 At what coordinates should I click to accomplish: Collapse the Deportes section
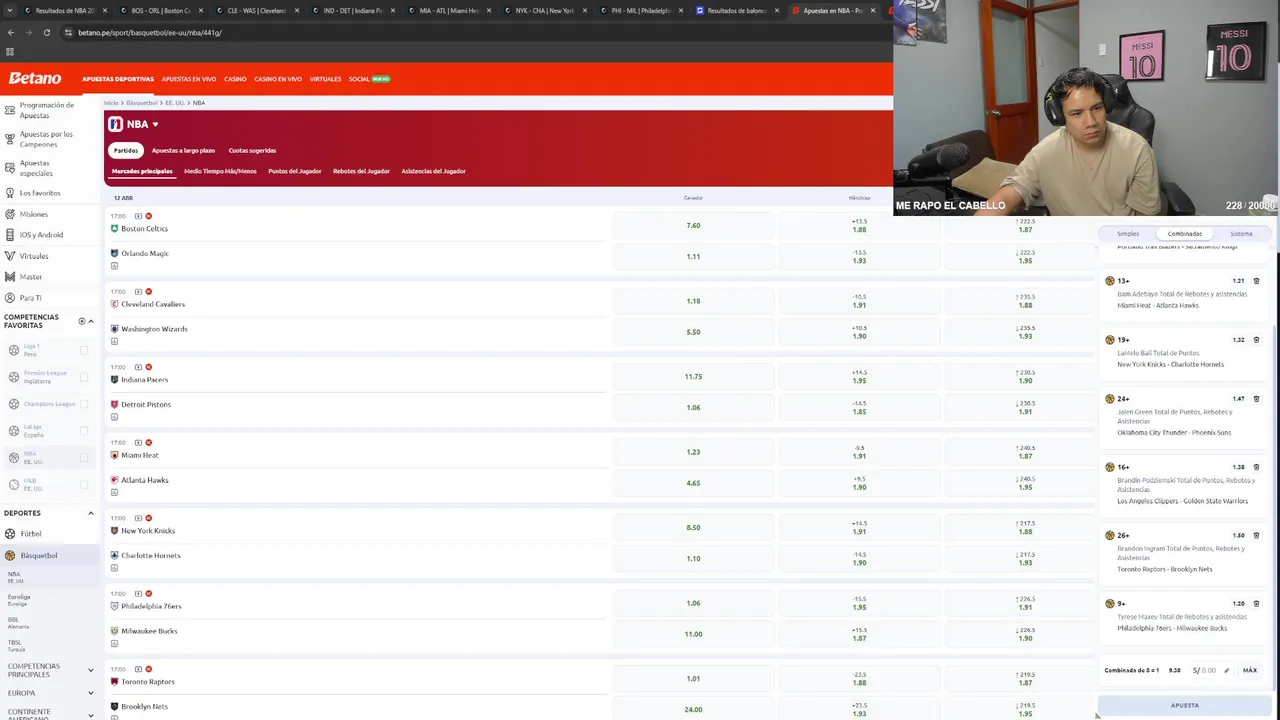click(91, 513)
